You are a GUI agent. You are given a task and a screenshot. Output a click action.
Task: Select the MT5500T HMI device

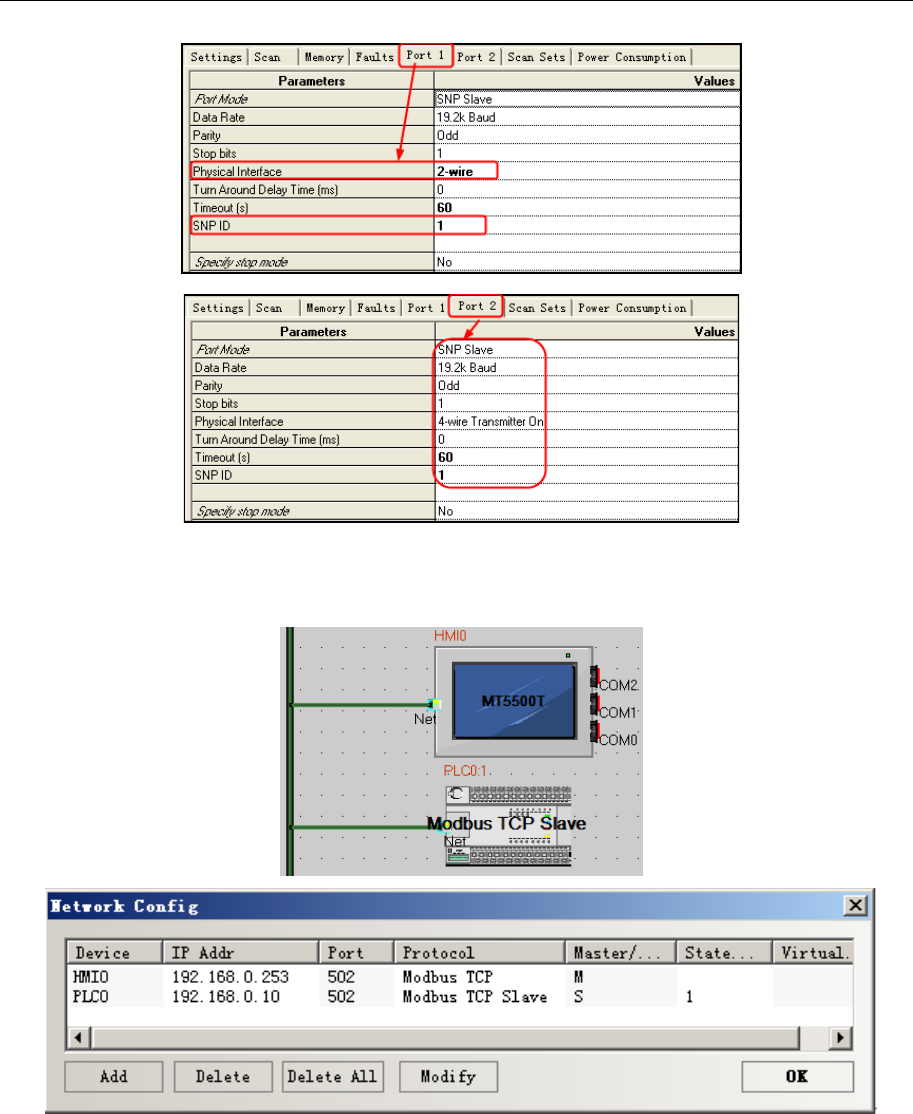click(514, 701)
